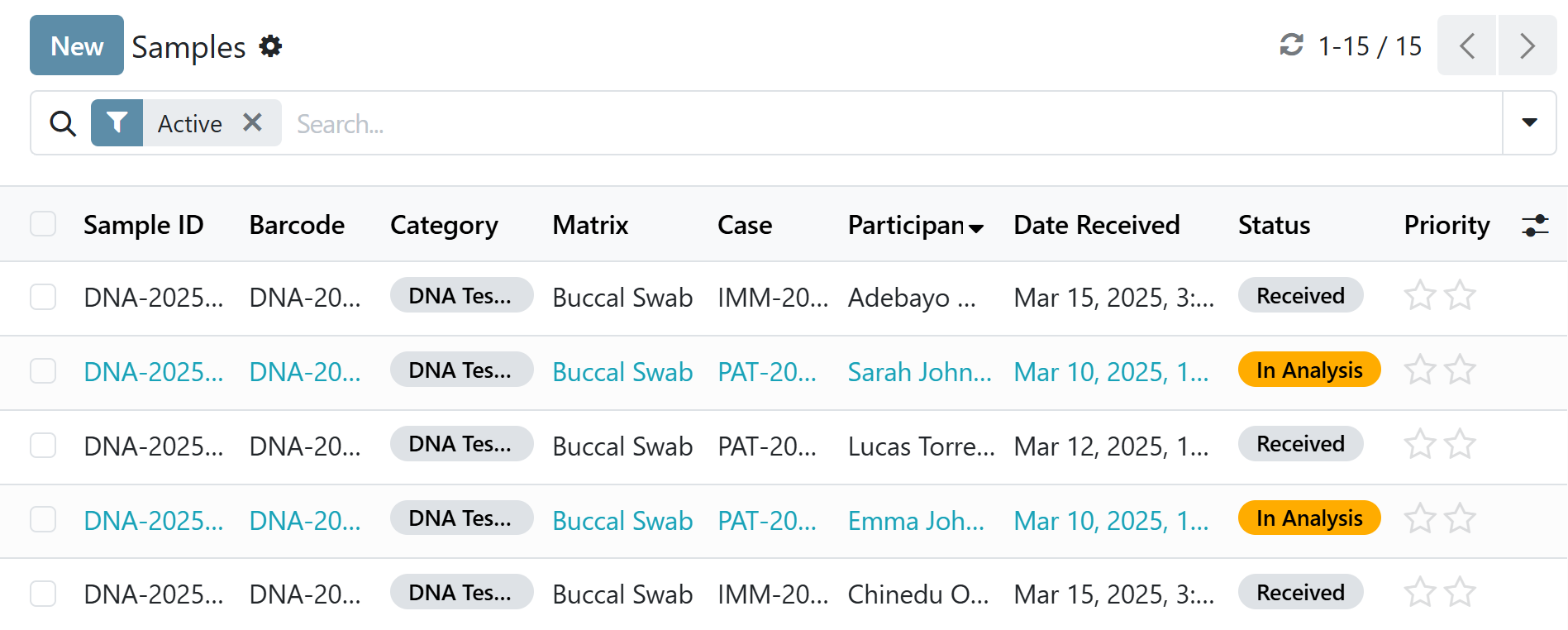
Task: Go to the next page of samples
Action: coord(1527,45)
